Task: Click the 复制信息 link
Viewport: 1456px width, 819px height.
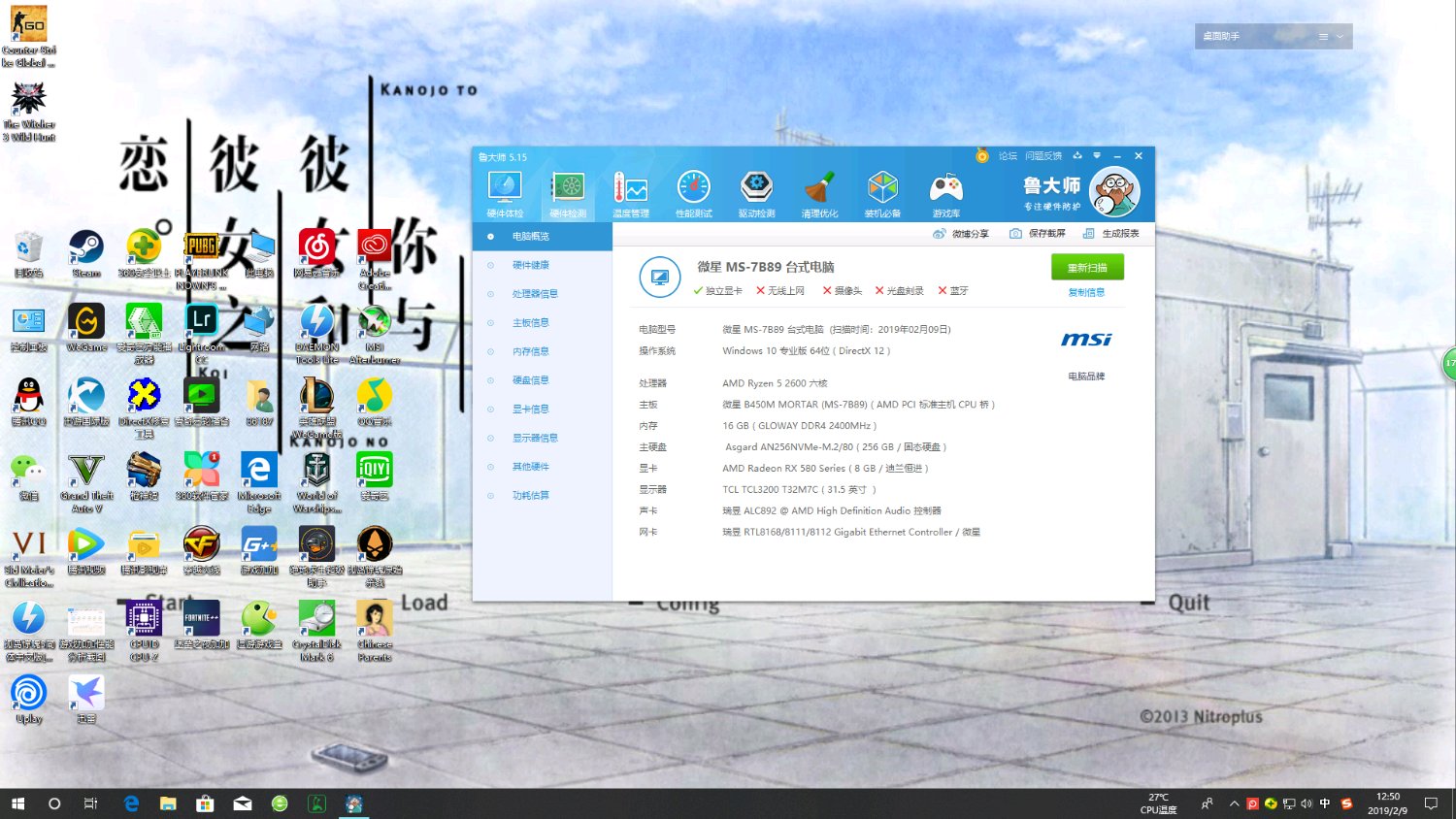Action: coord(1086,292)
